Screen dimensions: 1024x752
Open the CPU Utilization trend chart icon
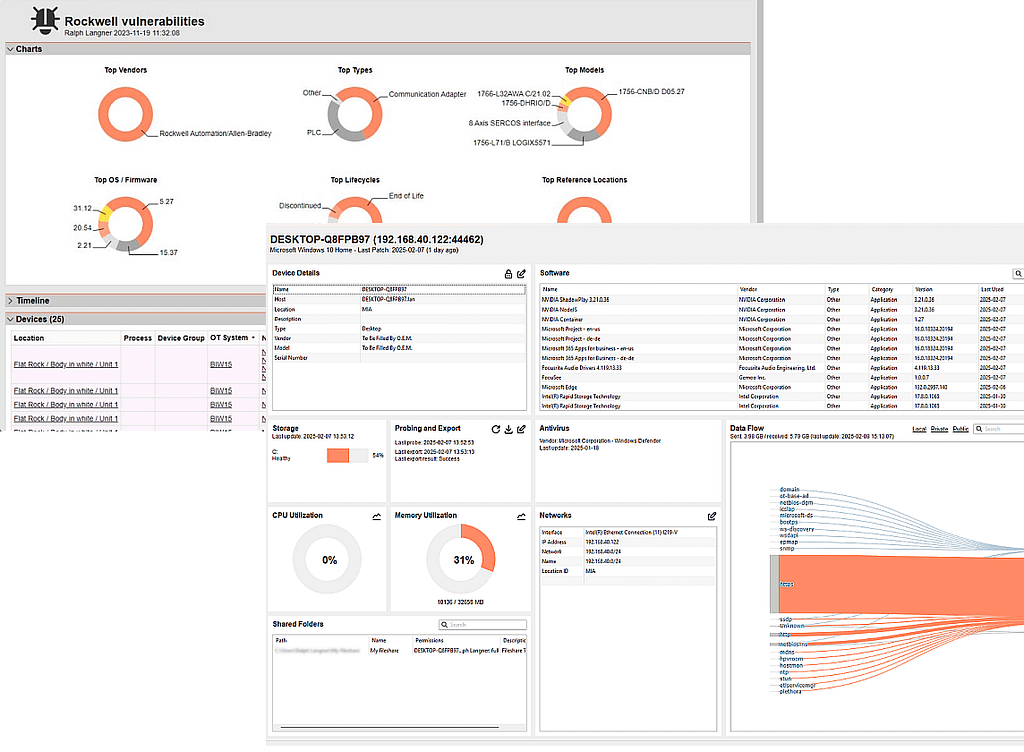click(x=377, y=516)
